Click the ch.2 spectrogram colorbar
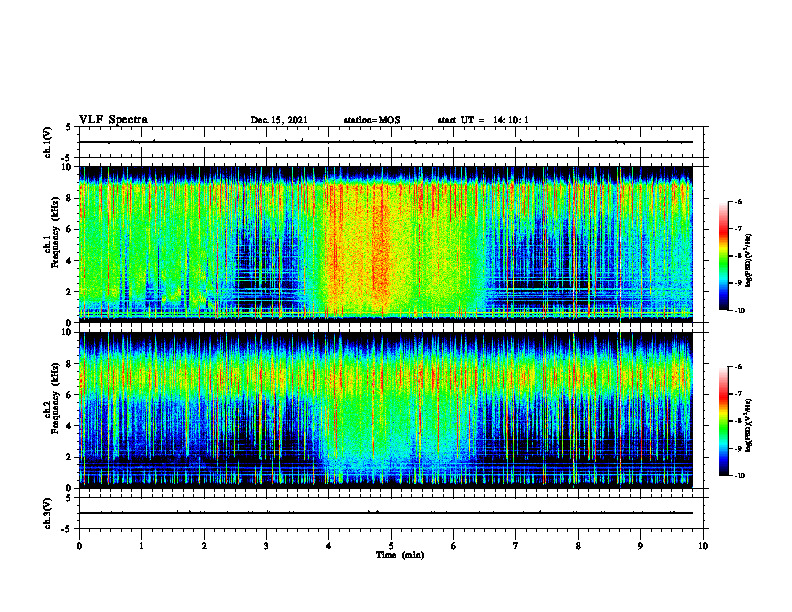Viewport: 792px width, 612px height. (x=723, y=421)
